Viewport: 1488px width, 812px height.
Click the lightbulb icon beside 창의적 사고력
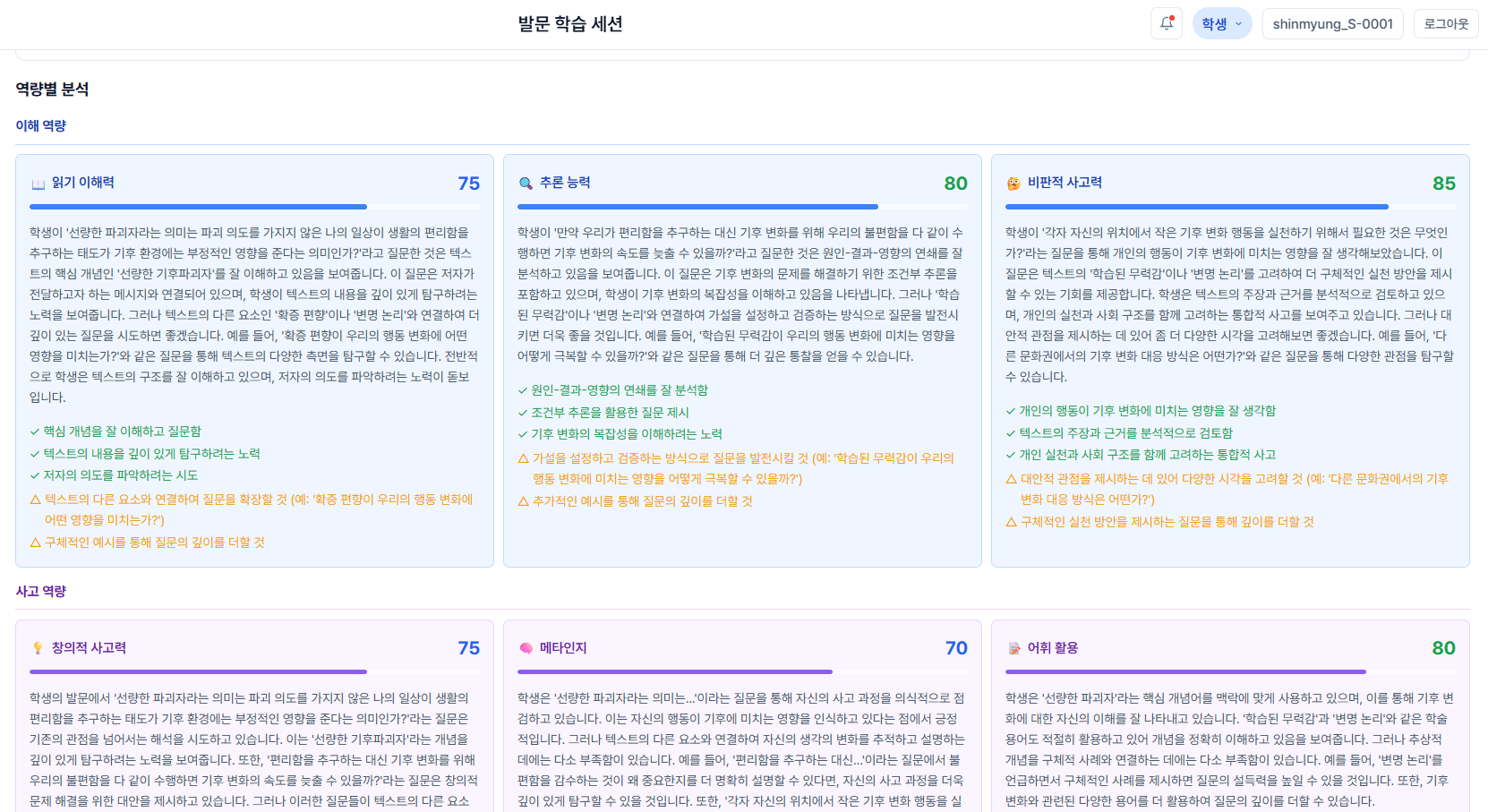coord(37,647)
